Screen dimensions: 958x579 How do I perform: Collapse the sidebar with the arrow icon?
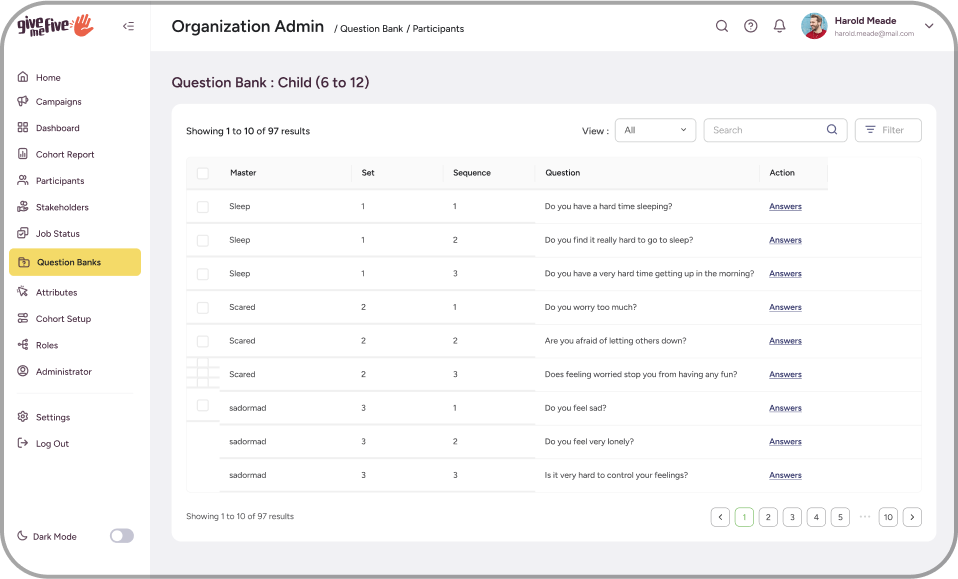point(128,26)
